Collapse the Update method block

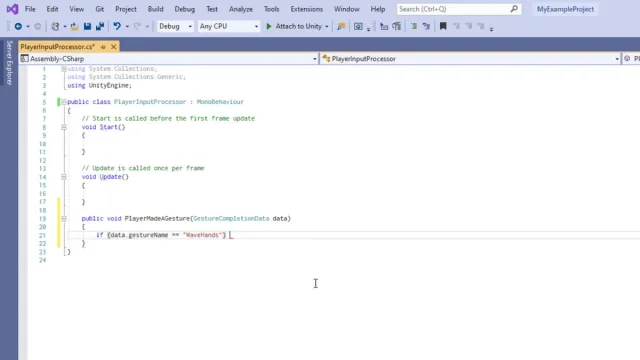click(x=64, y=177)
